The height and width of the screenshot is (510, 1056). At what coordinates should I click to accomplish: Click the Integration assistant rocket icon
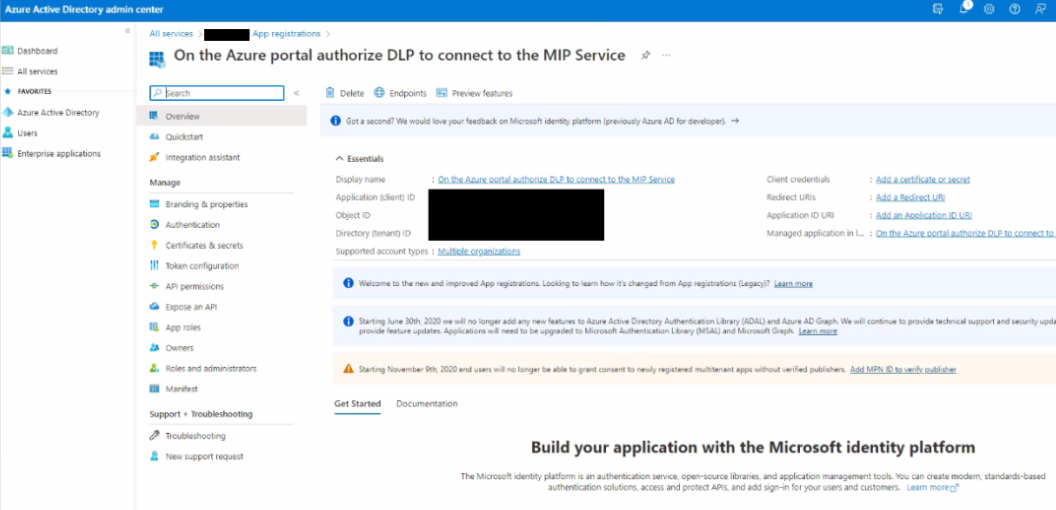(x=154, y=157)
